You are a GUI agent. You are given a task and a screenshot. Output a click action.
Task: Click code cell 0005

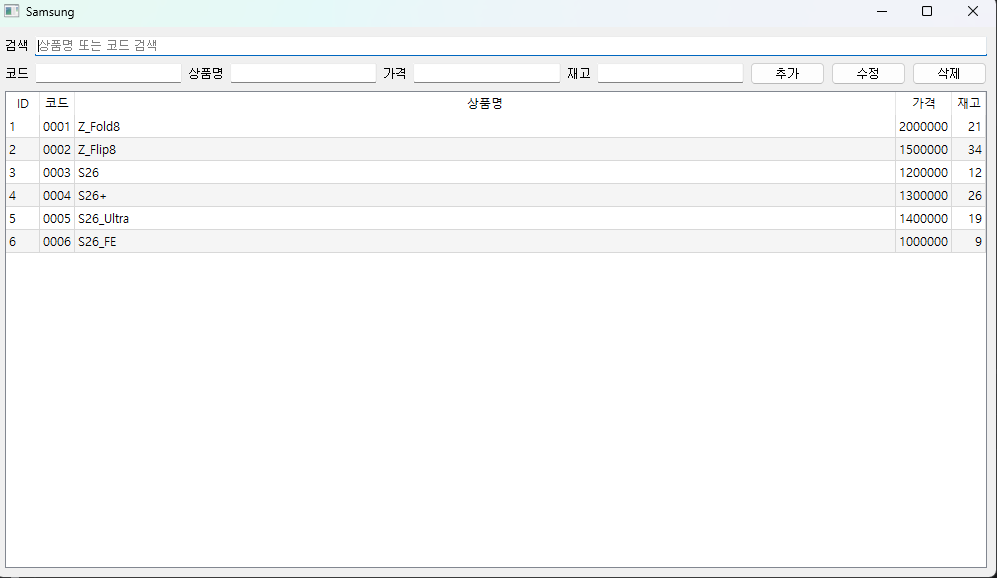click(x=57, y=218)
